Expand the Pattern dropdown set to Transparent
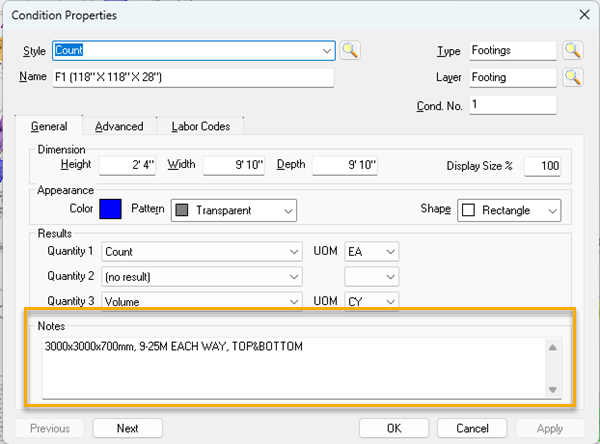The width and height of the screenshot is (600, 444). [x=234, y=210]
